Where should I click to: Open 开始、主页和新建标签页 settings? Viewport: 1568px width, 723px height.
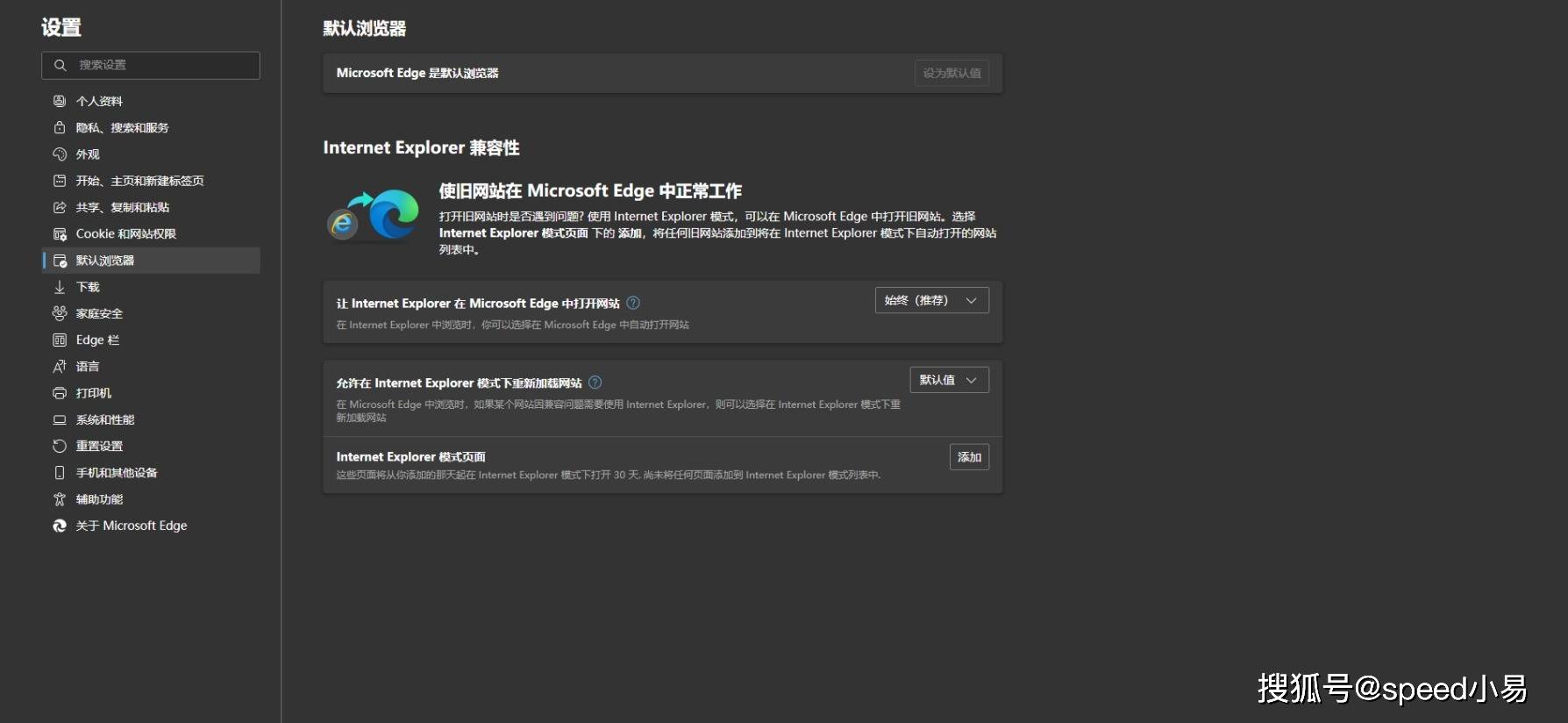[x=151, y=181]
